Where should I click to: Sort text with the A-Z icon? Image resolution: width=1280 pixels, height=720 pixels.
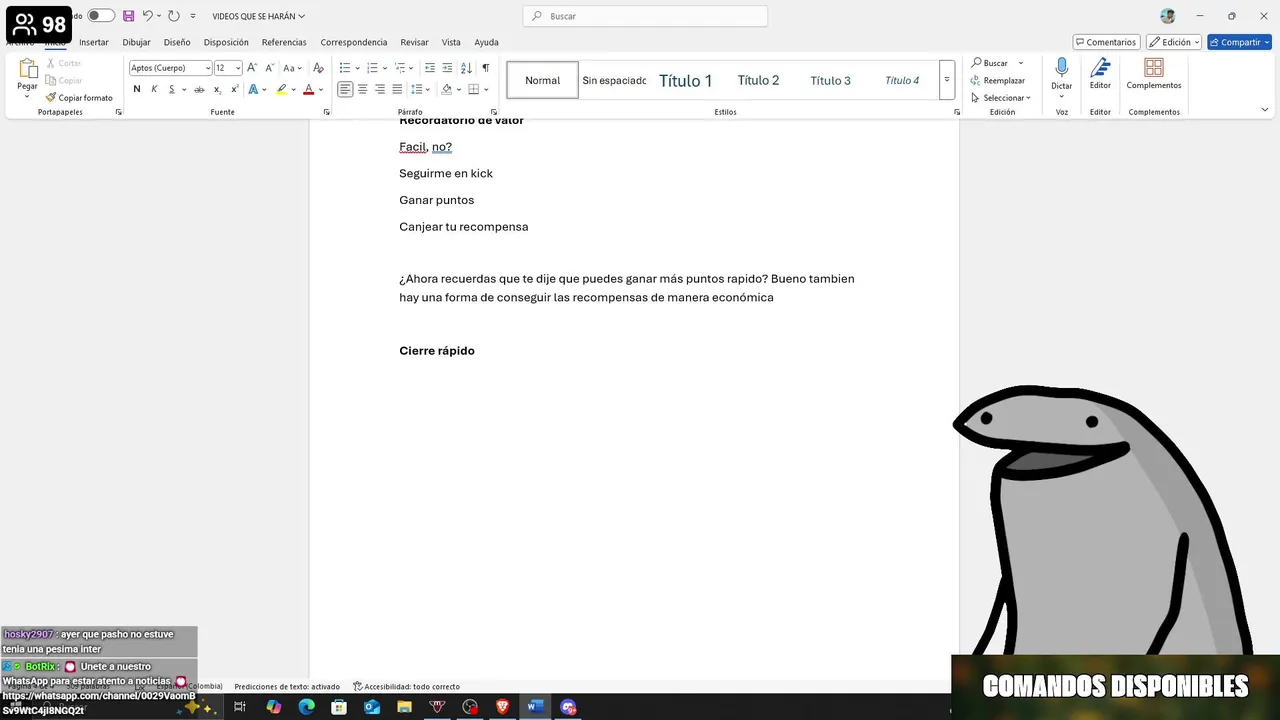466,68
